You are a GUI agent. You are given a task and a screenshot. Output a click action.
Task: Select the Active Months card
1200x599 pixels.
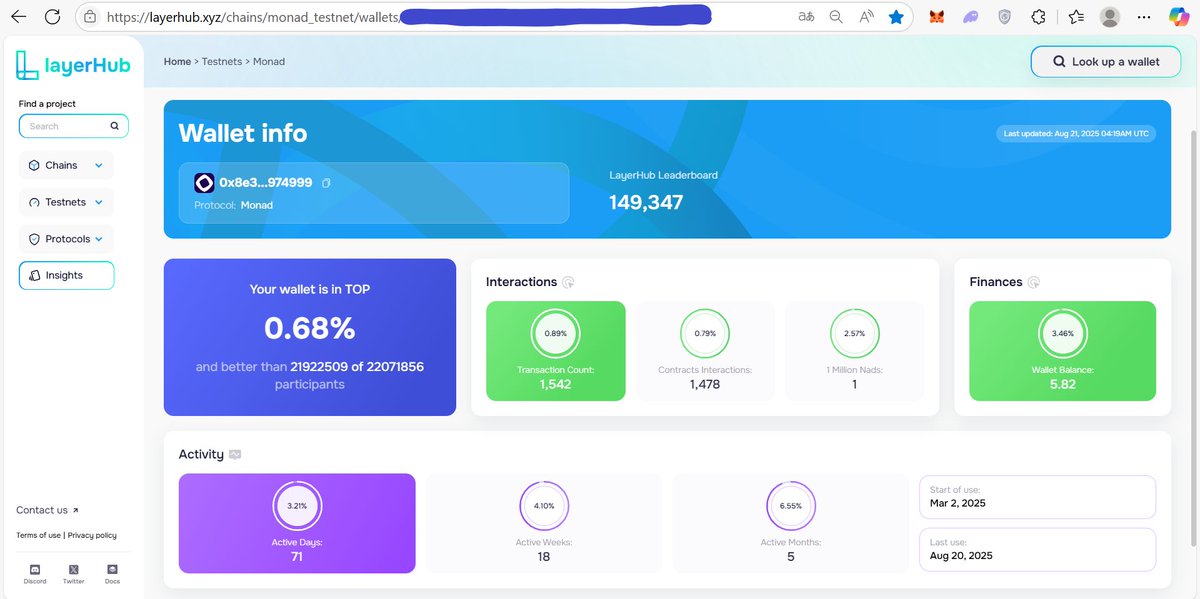(790, 523)
